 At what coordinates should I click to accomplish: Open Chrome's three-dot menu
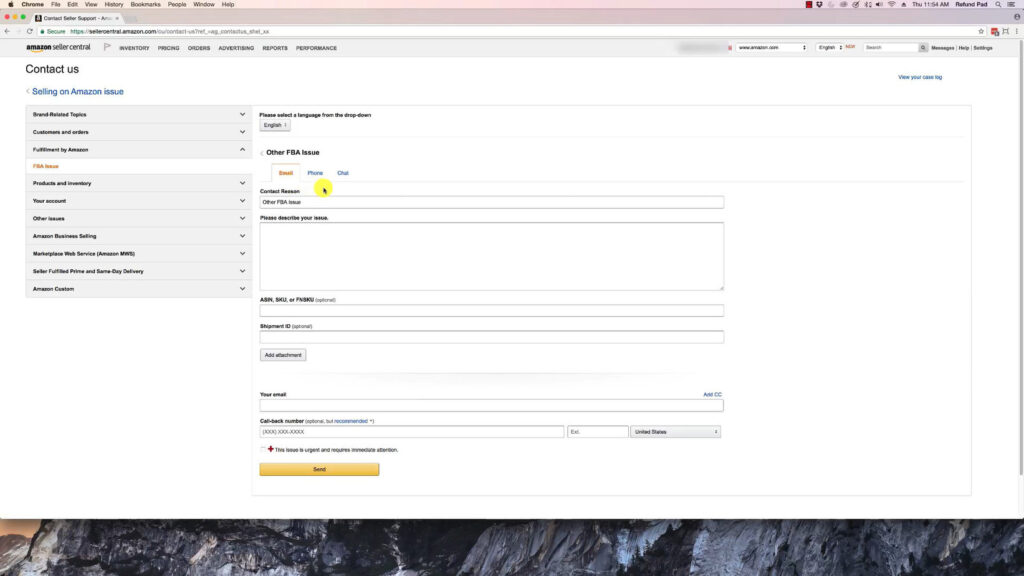[x=1016, y=31]
